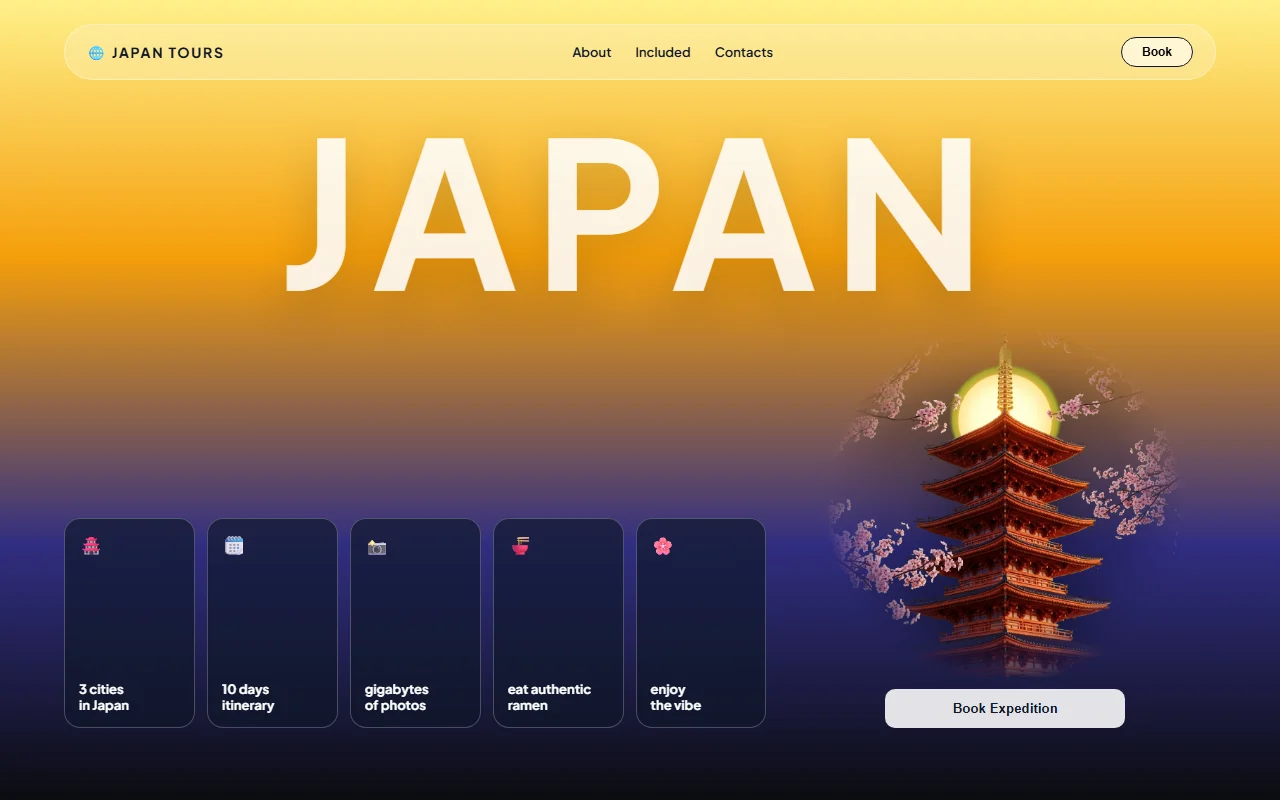Image resolution: width=1280 pixels, height=800 pixels.
Task: Click the Book button in navbar
Action: pyautogui.click(x=1157, y=52)
